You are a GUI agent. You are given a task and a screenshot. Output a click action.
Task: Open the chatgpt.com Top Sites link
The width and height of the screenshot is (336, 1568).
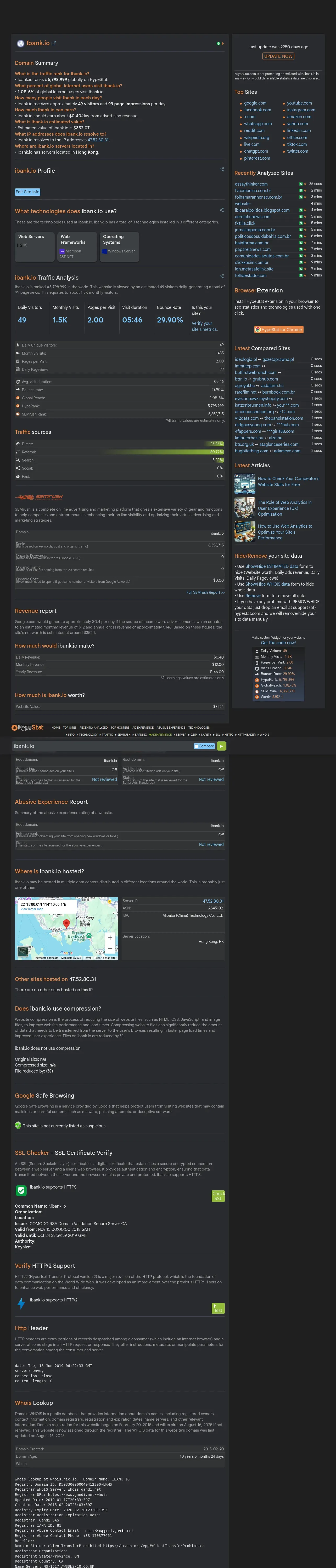256,151
